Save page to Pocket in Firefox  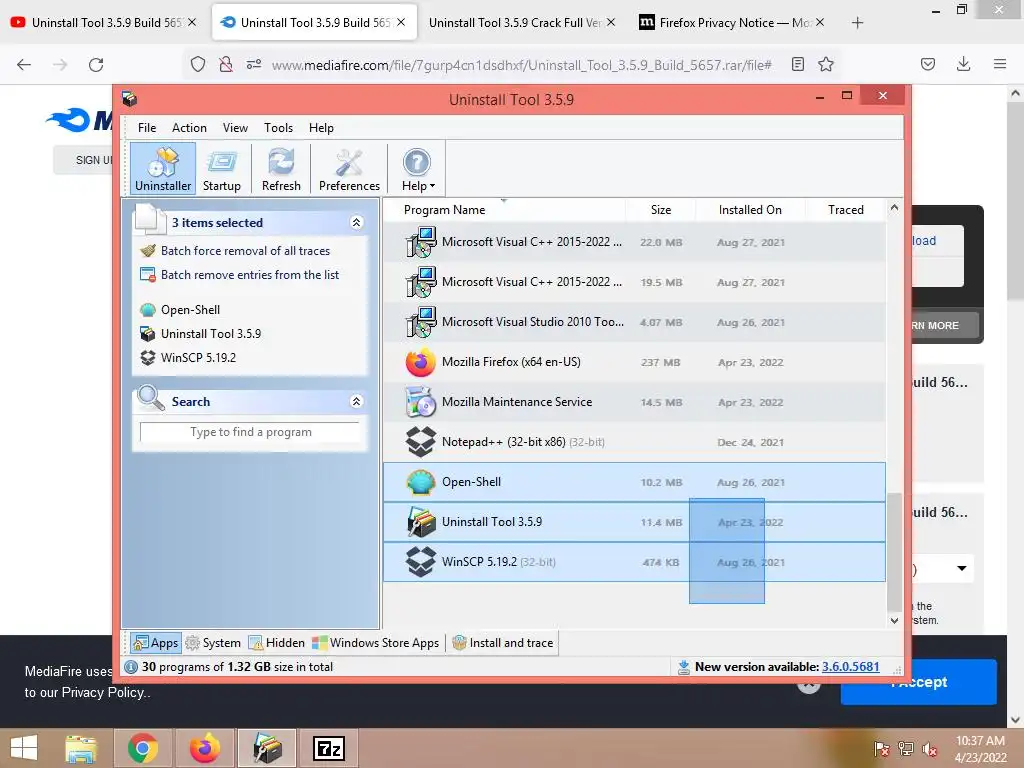click(x=927, y=64)
